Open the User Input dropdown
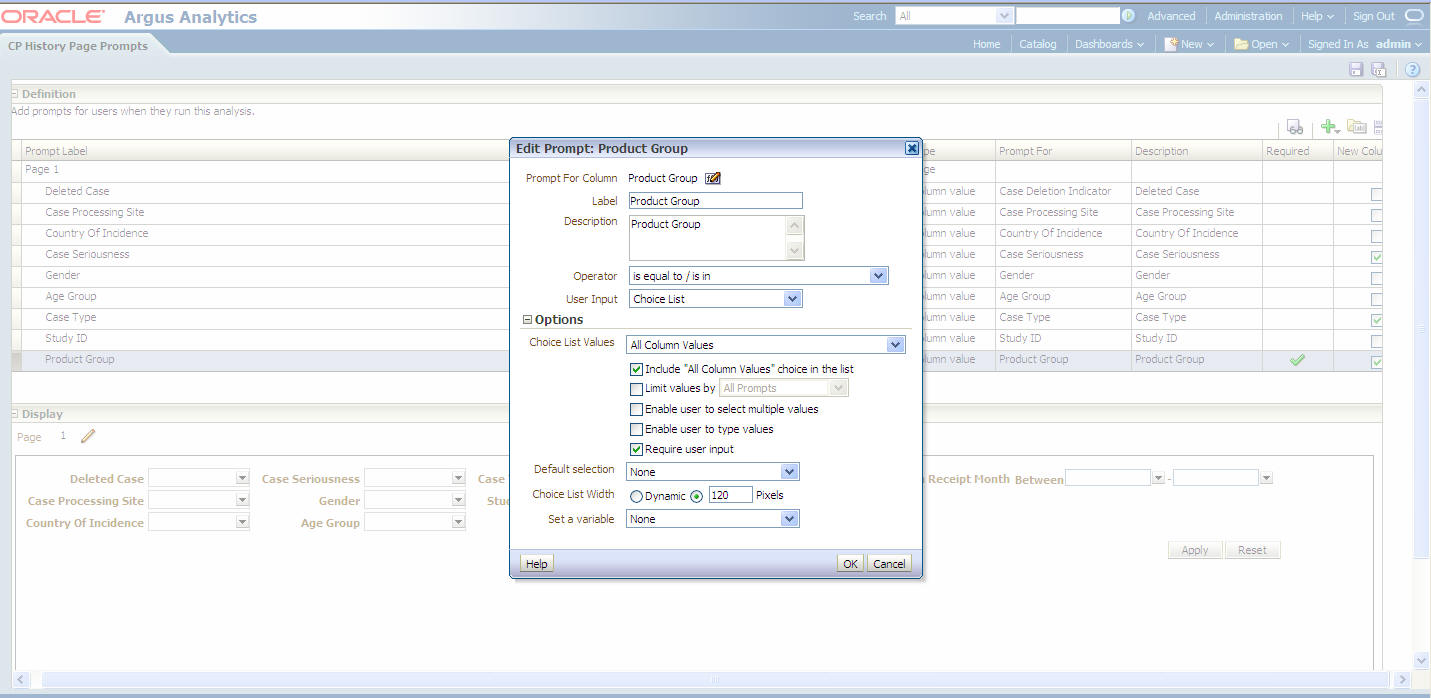 coord(792,299)
